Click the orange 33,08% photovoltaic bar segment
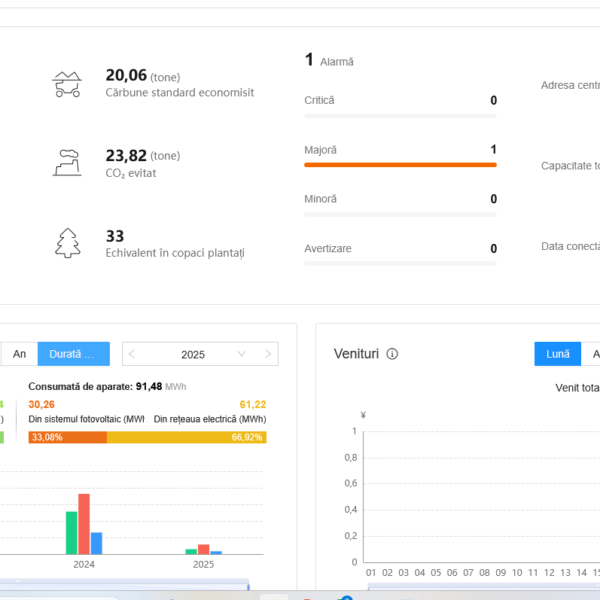The image size is (600, 600). coord(68,437)
